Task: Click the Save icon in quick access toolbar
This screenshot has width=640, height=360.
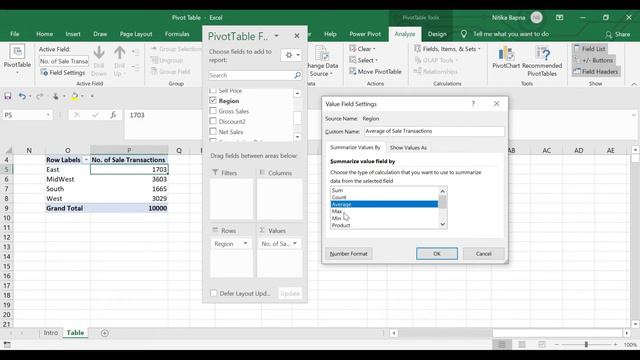Action: pyautogui.click(x=8, y=96)
